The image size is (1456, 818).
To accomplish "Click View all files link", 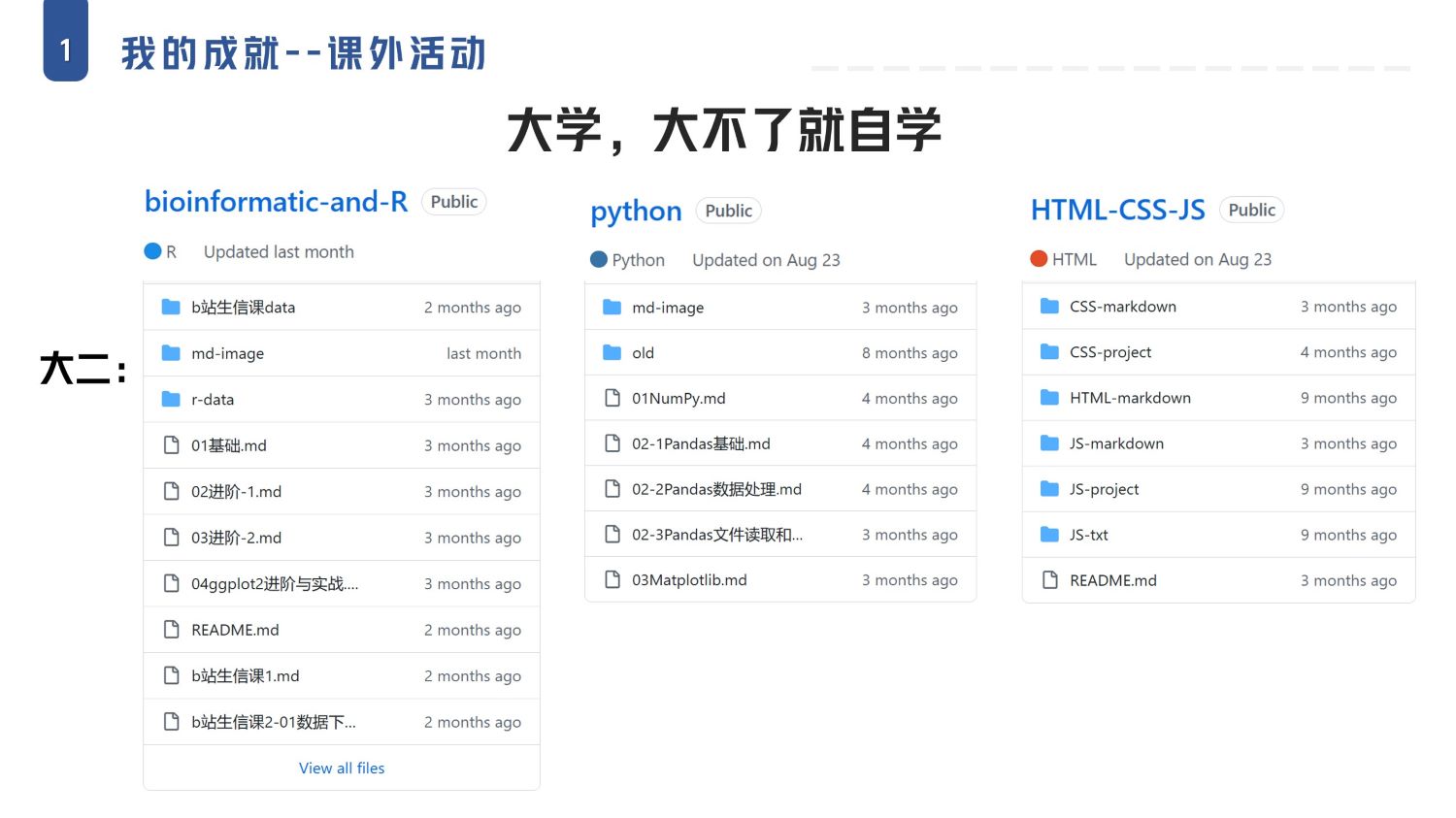I will (x=342, y=769).
